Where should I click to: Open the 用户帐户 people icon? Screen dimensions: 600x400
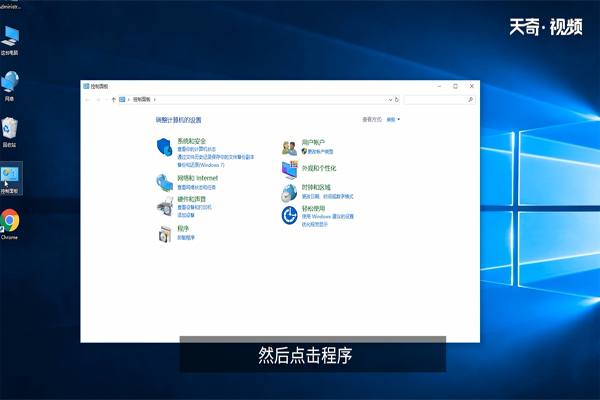pyautogui.click(x=289, y=148)
